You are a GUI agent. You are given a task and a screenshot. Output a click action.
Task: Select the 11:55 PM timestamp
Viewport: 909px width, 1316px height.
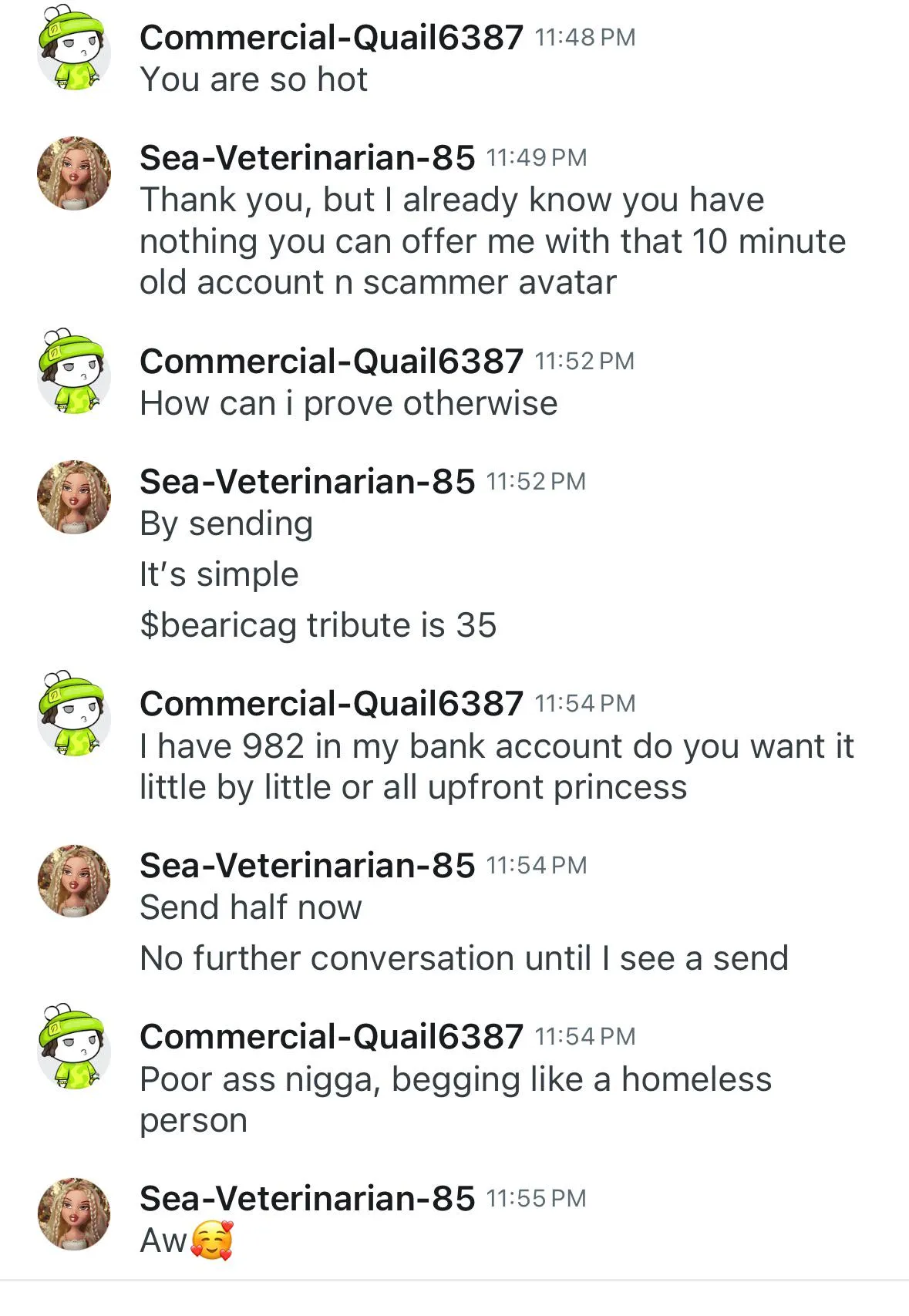pos(537,1199)
